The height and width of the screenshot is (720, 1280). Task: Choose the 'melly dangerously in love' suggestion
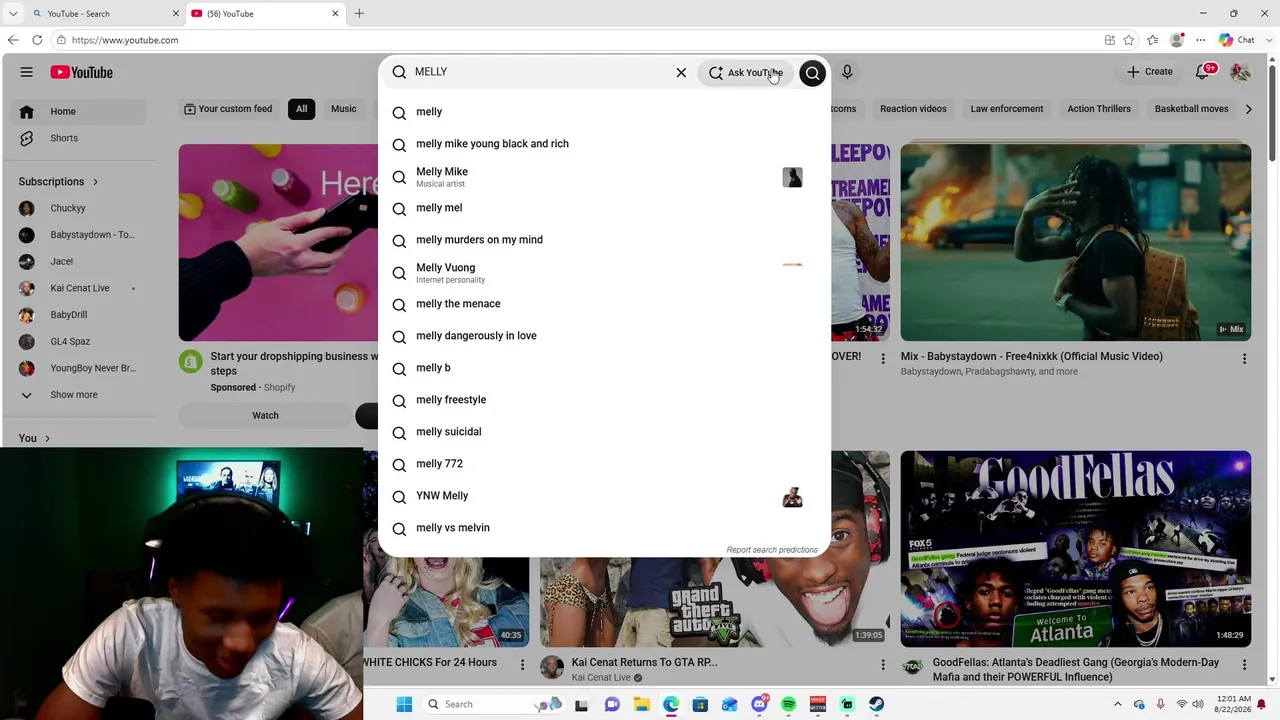[x=604, y=336]
